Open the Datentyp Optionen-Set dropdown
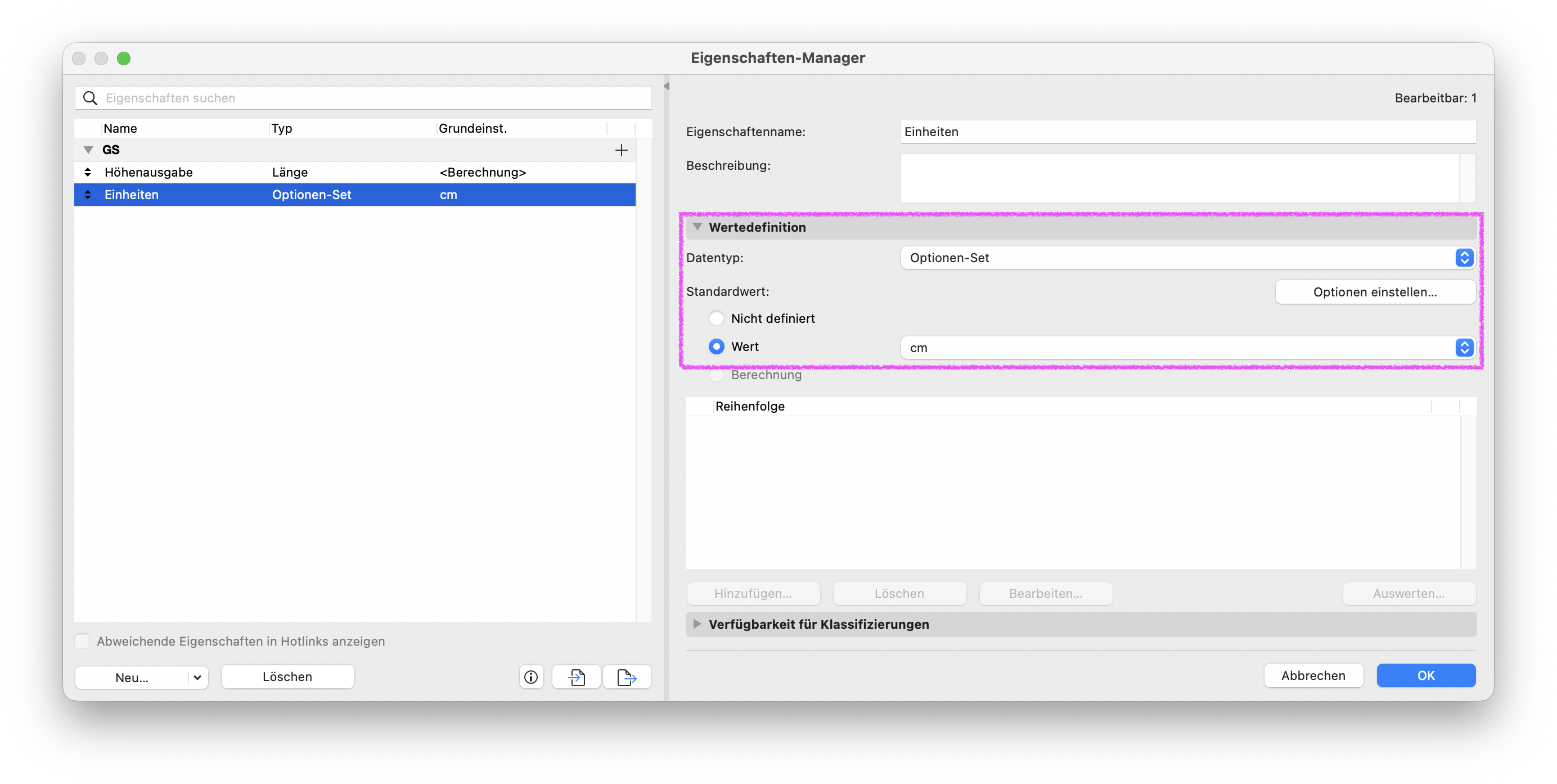Viewport: 1557px width, 784px height. pos(1187,258)
